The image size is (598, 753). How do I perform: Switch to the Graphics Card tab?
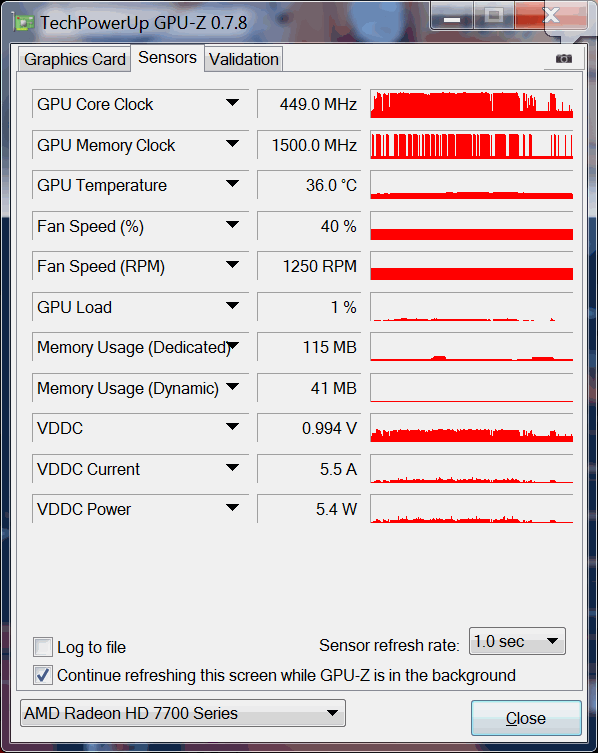74,59
